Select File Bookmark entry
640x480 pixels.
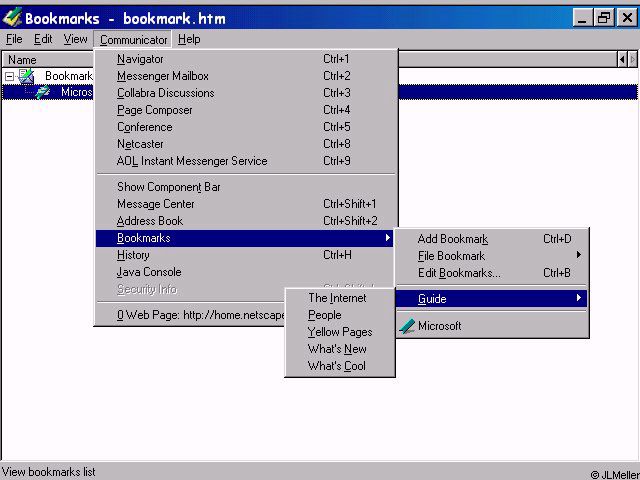pos(492,256)
